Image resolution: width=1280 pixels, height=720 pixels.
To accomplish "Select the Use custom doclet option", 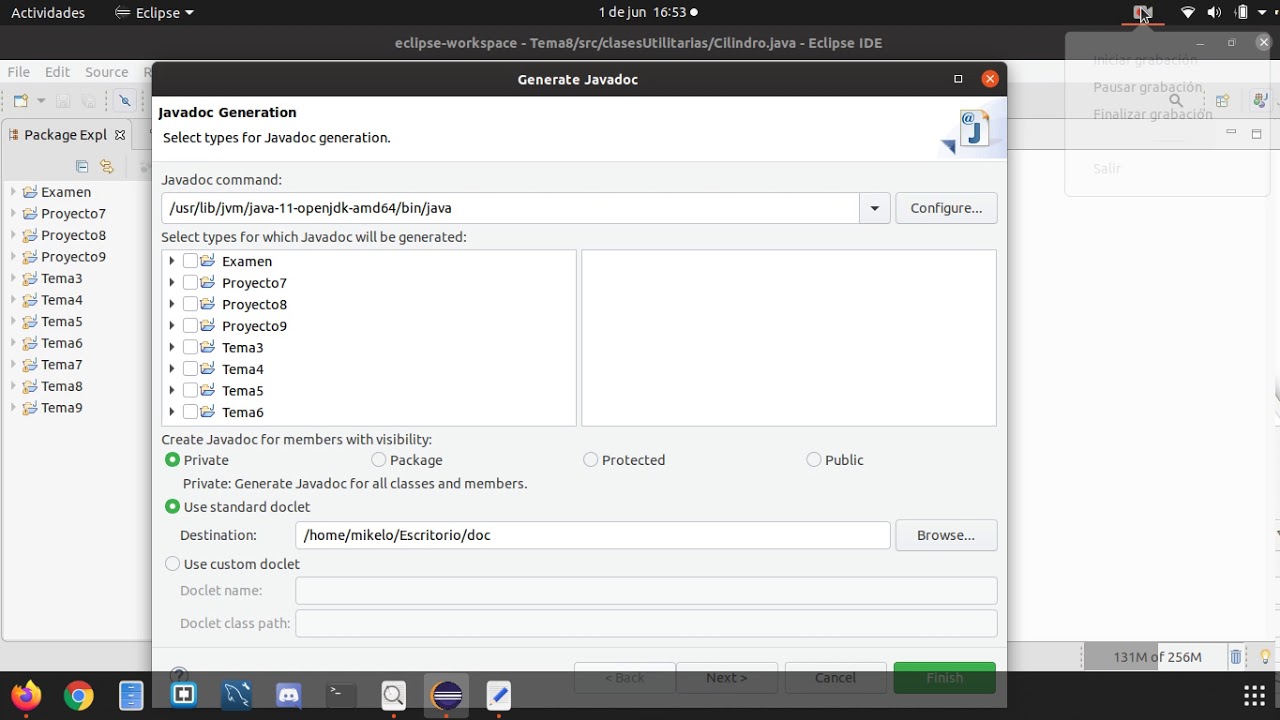I will [x=173, y=564].
